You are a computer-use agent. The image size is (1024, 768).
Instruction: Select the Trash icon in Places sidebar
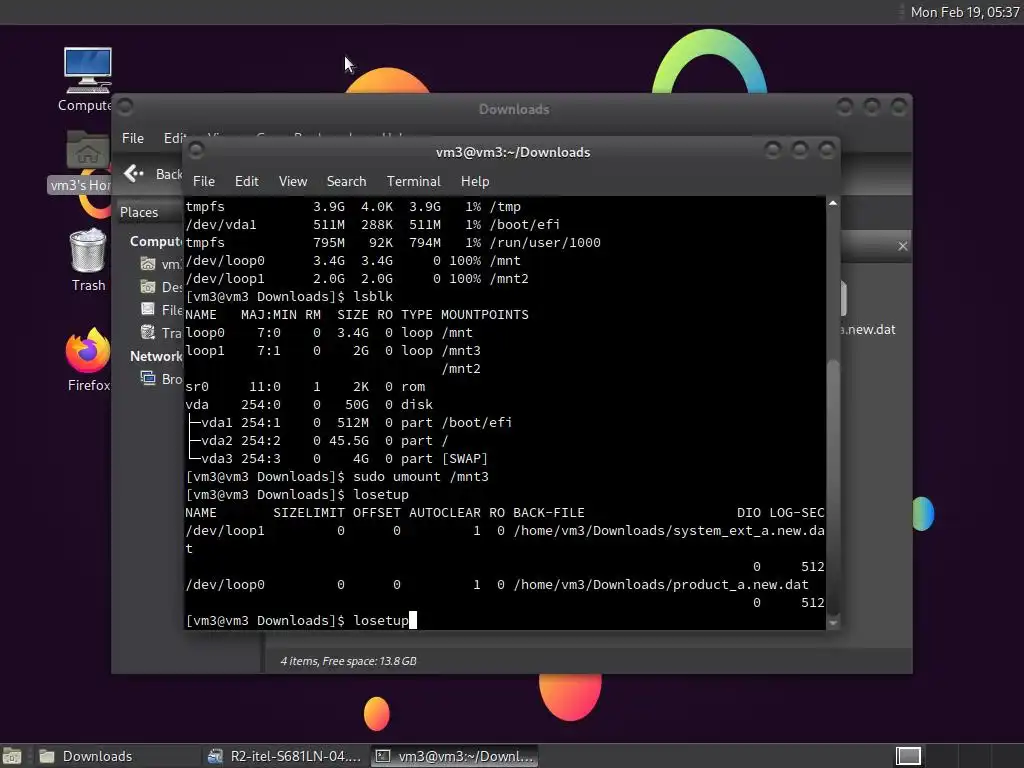click(x=148, y=332)
